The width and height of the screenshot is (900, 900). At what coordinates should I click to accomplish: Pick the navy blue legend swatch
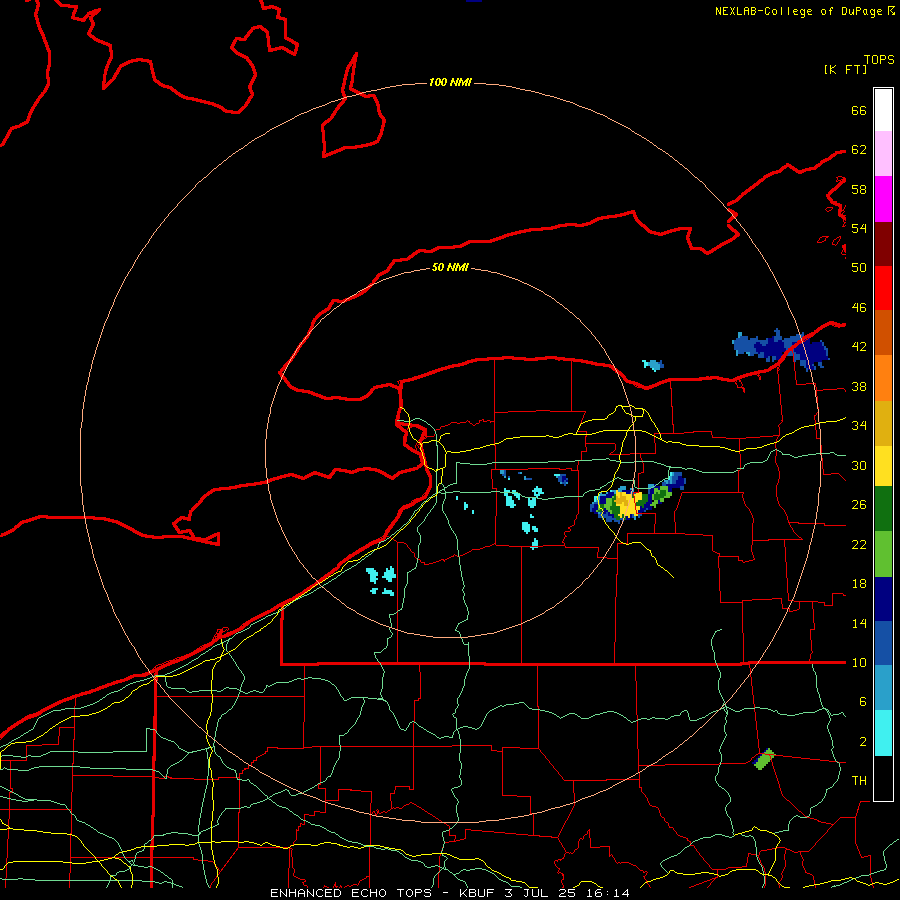(x=883, y=599)
